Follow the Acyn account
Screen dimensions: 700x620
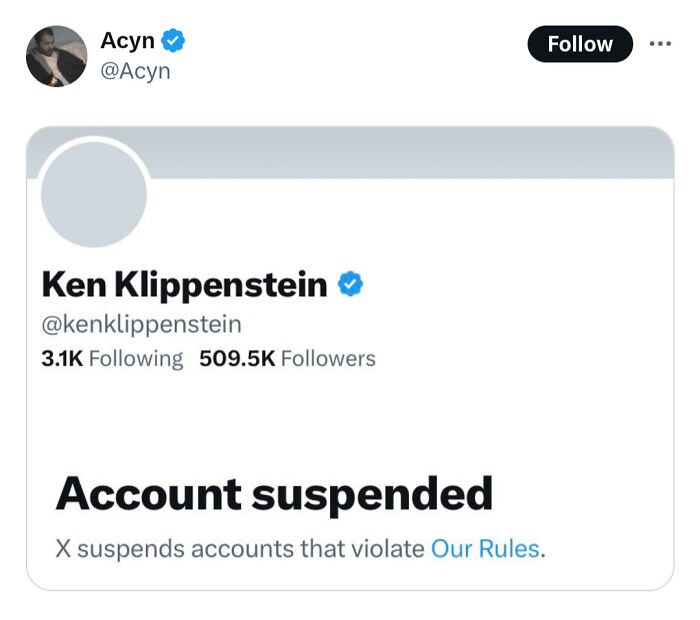click(x=580, y=44)
